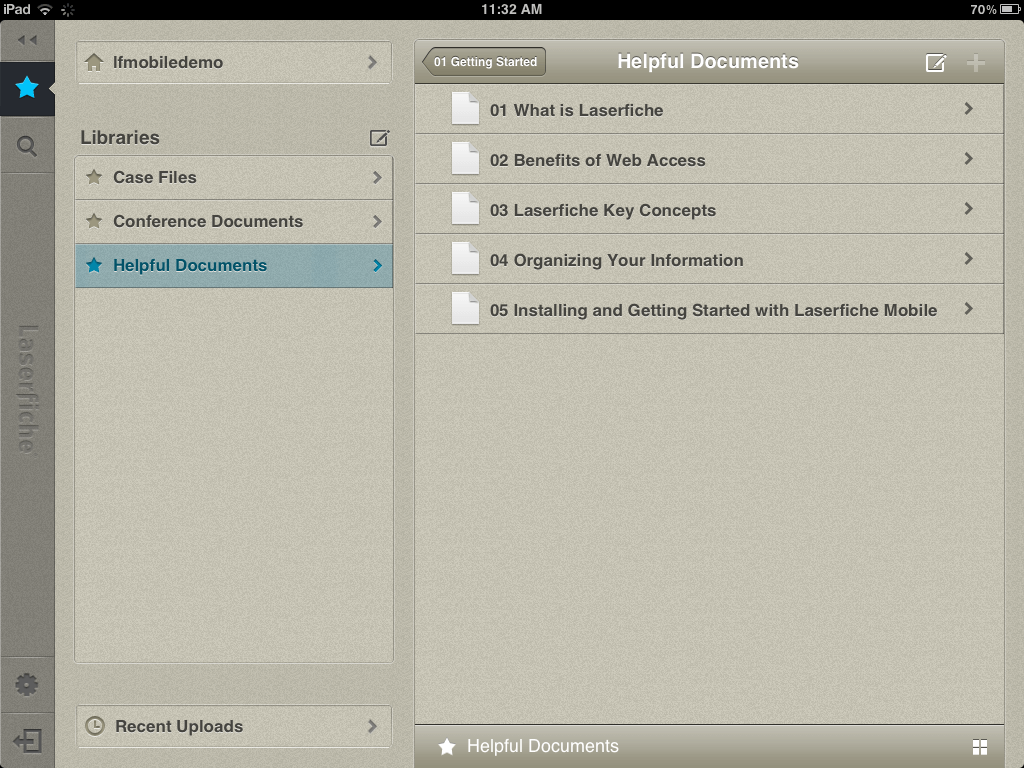The height and width of the screenshot is (768, 1024).
Task: Expand Case Files chevron
Action: pos(377,177)
